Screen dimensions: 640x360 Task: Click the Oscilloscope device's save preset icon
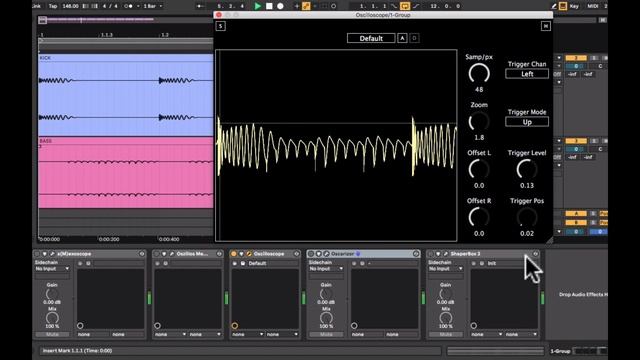click(x=243, y=263)
